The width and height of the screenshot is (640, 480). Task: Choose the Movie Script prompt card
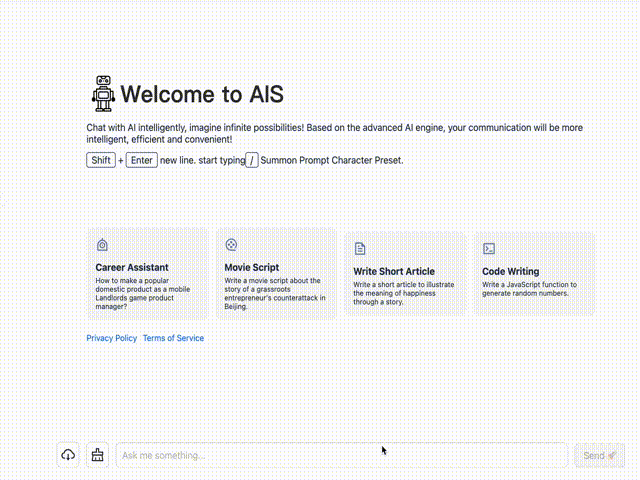277,274
